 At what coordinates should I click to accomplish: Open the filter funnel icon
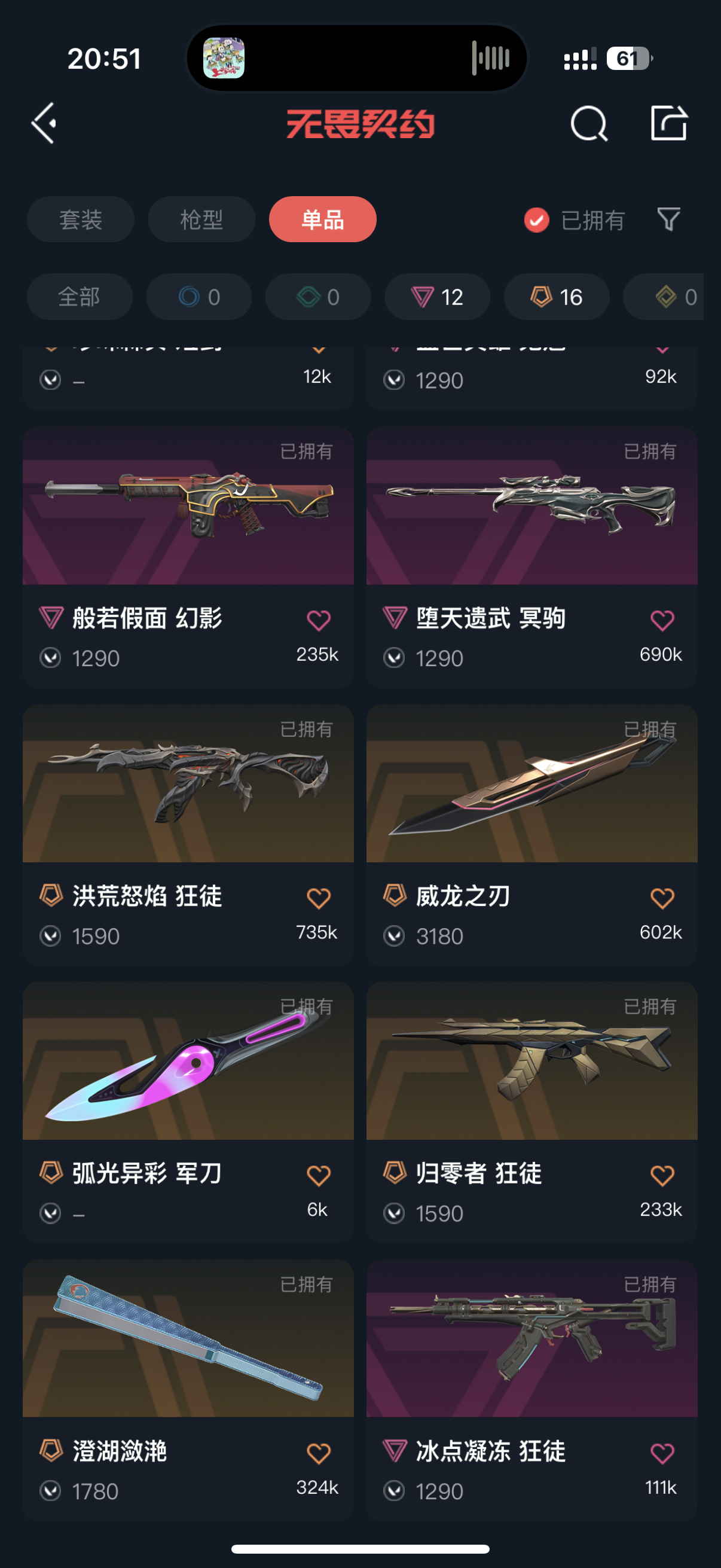[668, 219]
